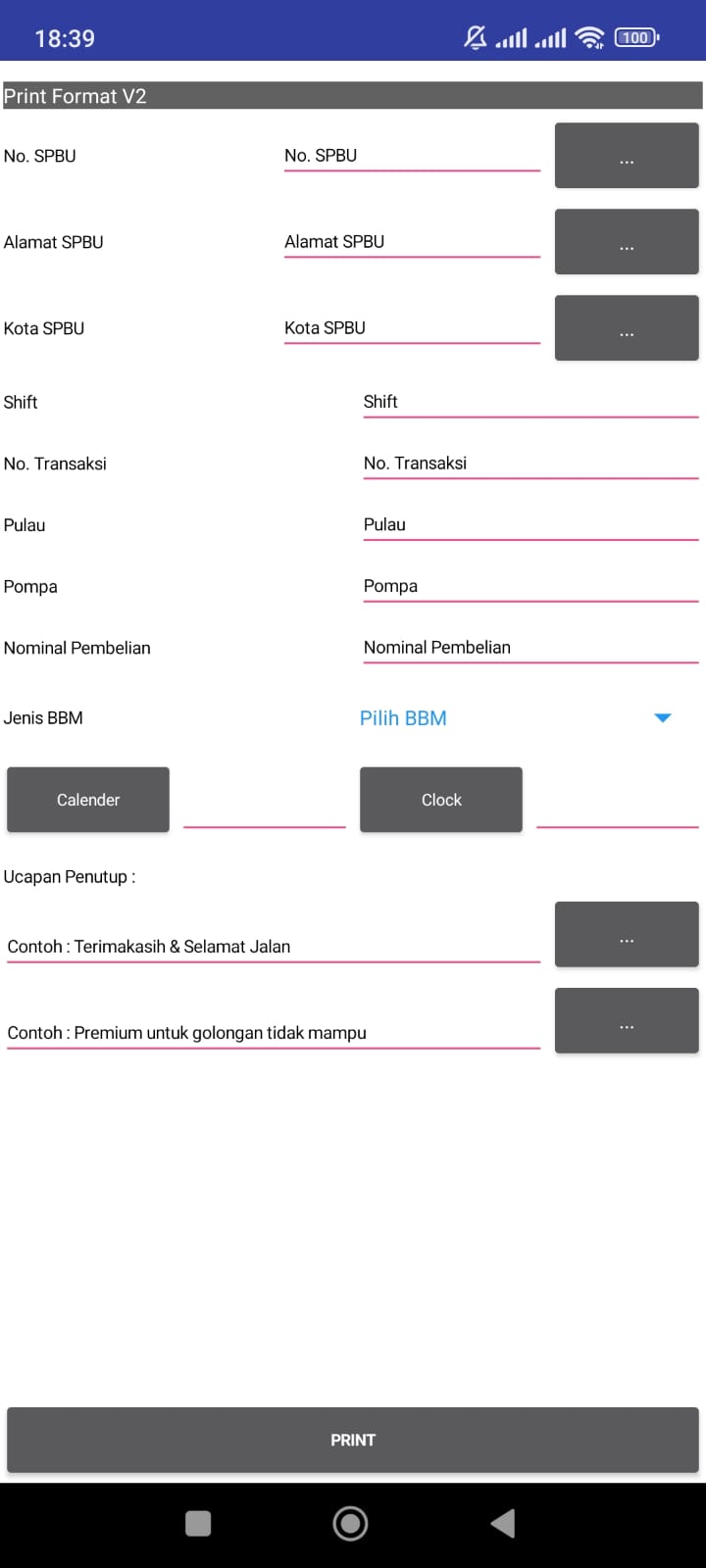Open recent apps with square icon
Image resolution: width=706 pixels, height=1568 pixels.
click(x=198, y=1523)
